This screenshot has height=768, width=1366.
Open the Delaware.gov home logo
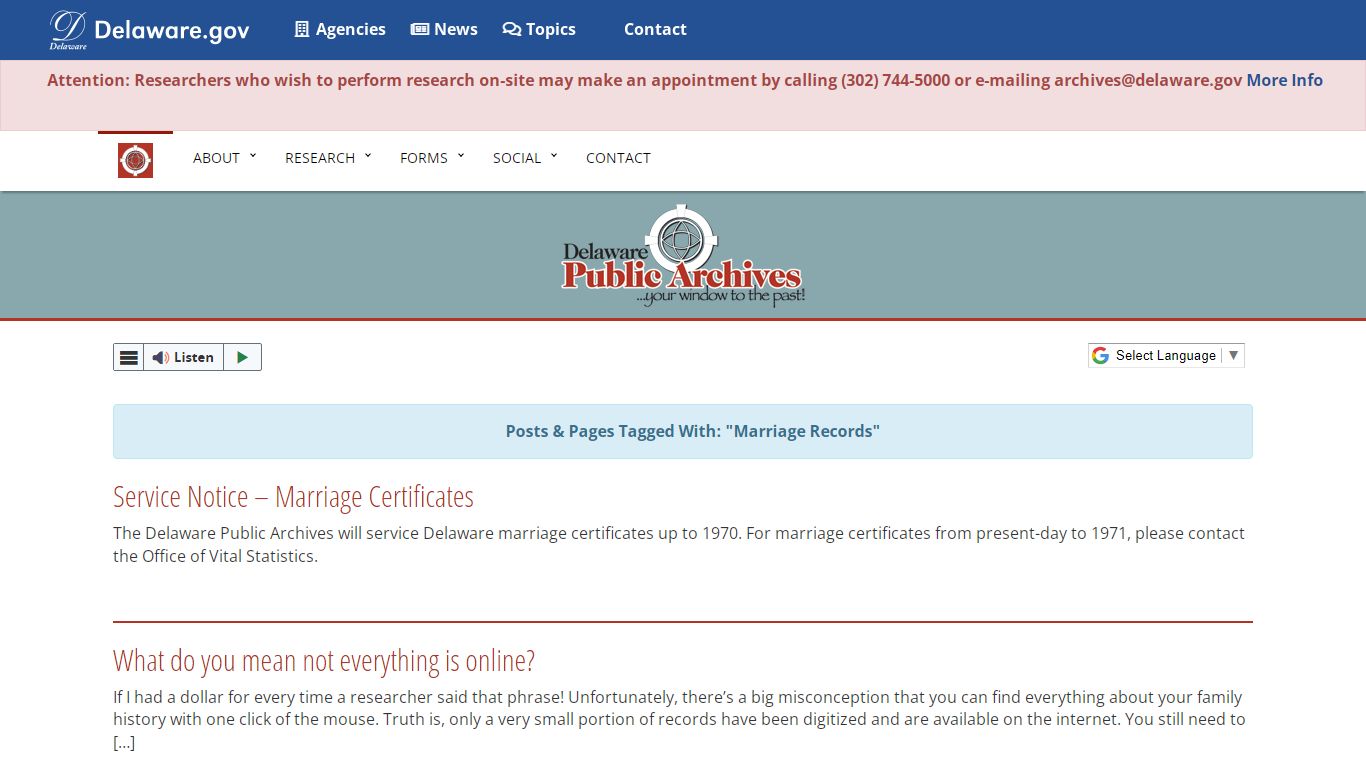tap(149, 30)
